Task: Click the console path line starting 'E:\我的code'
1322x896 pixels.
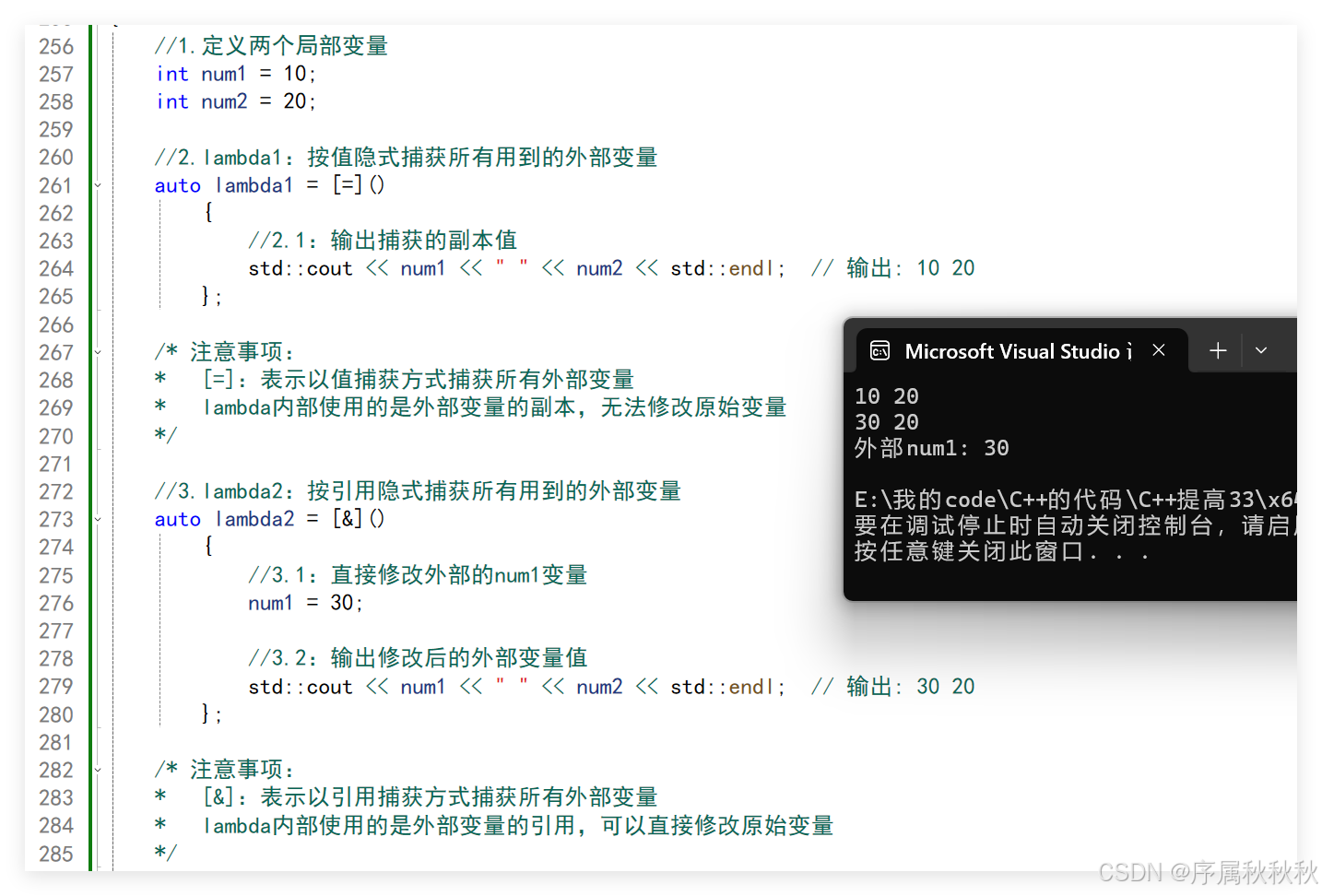Action: [1075, 500]
